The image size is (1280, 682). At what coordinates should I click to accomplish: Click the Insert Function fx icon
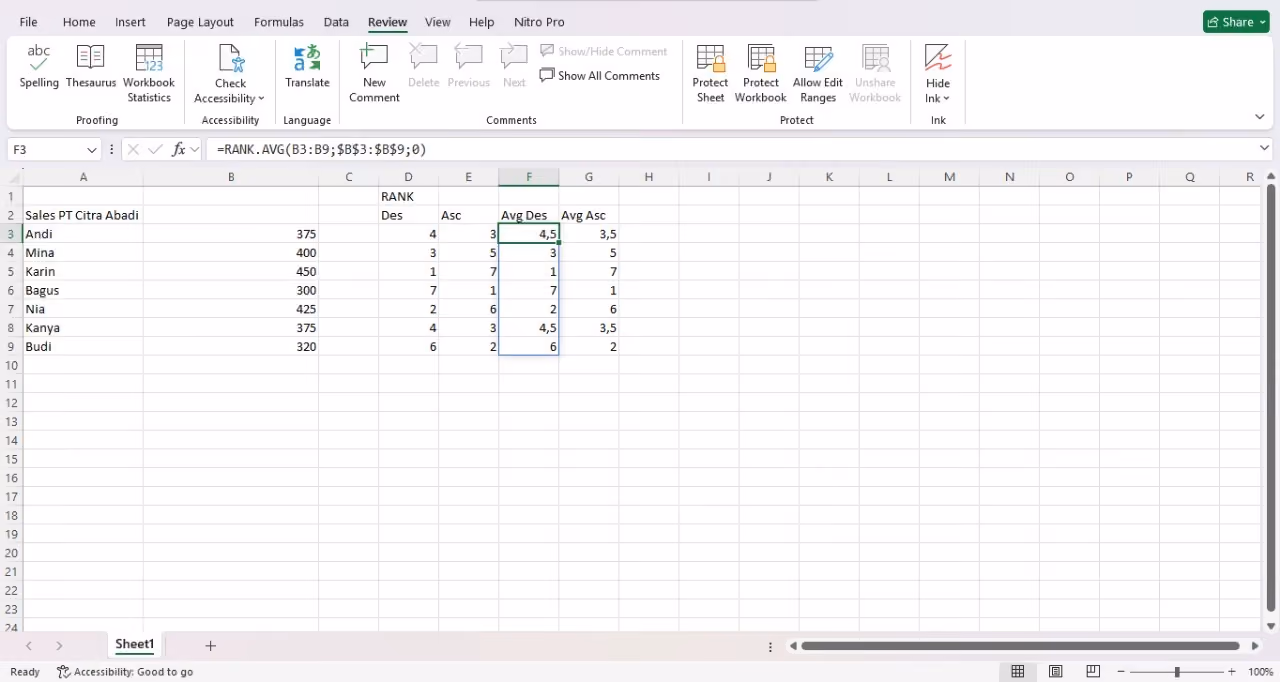[179, 149]
